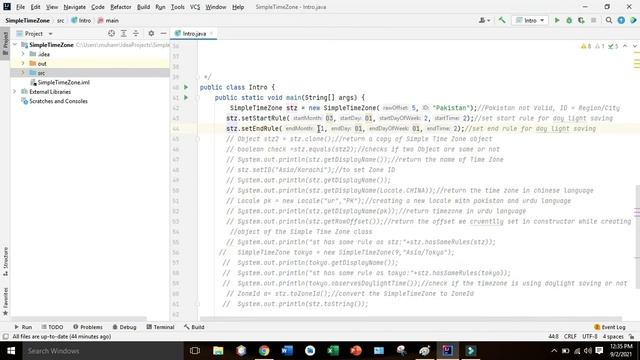Click the Build hammer icon
The image size is (640, 360).
pyautogui.click(x=502, y=20)
